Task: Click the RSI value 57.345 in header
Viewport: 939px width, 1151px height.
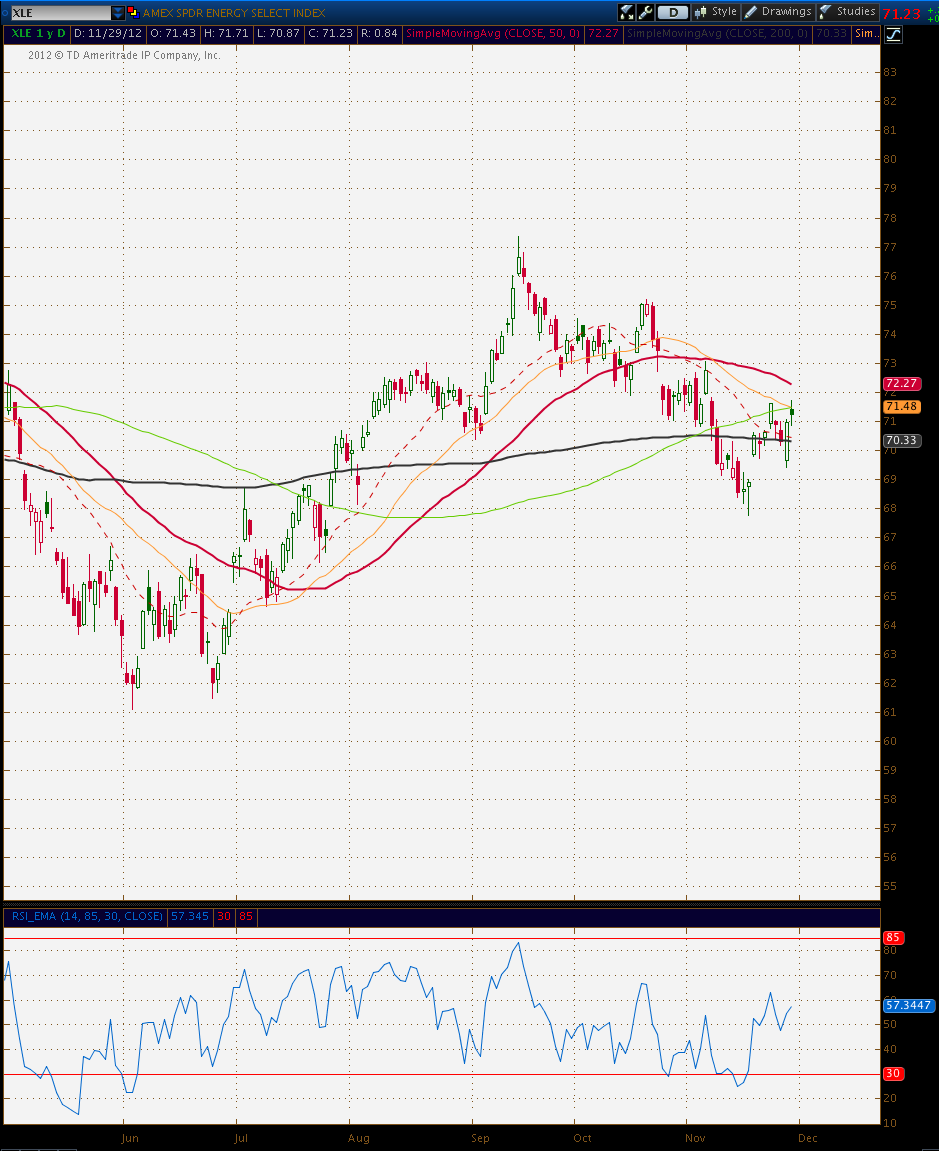Action: pyautogui.click(x=190, y=916)
